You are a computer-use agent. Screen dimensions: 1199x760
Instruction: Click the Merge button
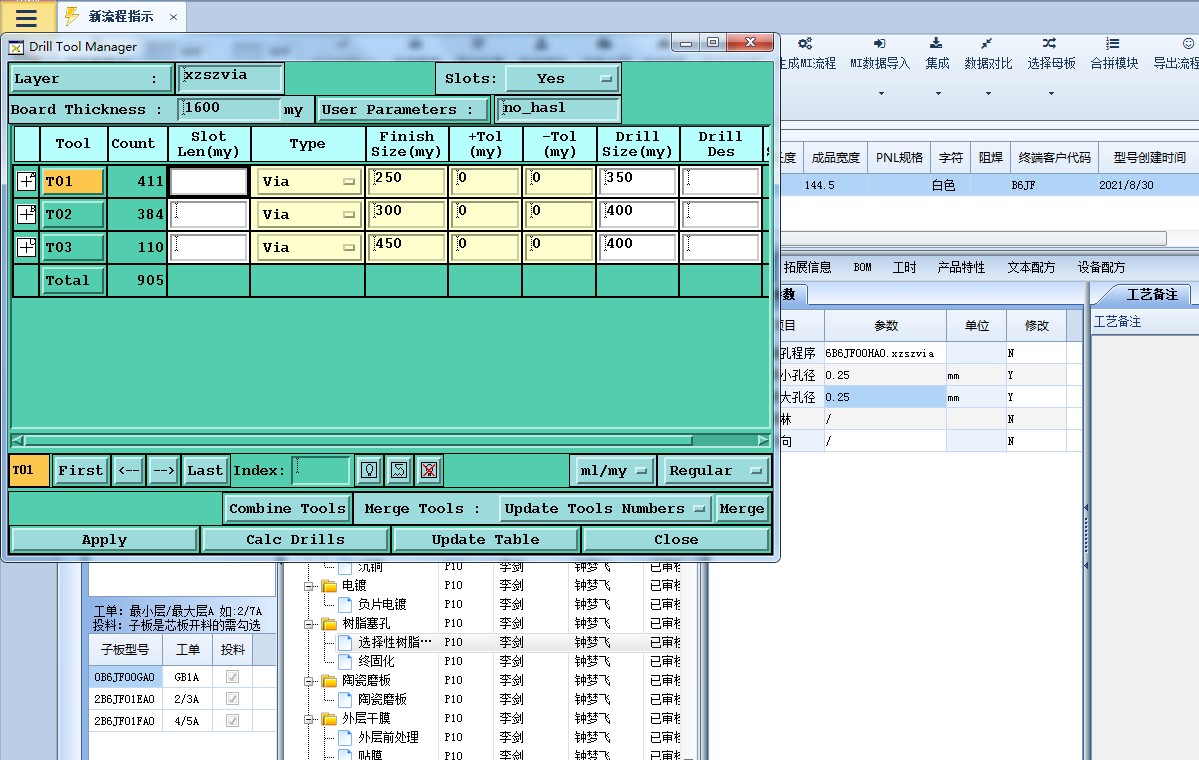tap(742, 508)
